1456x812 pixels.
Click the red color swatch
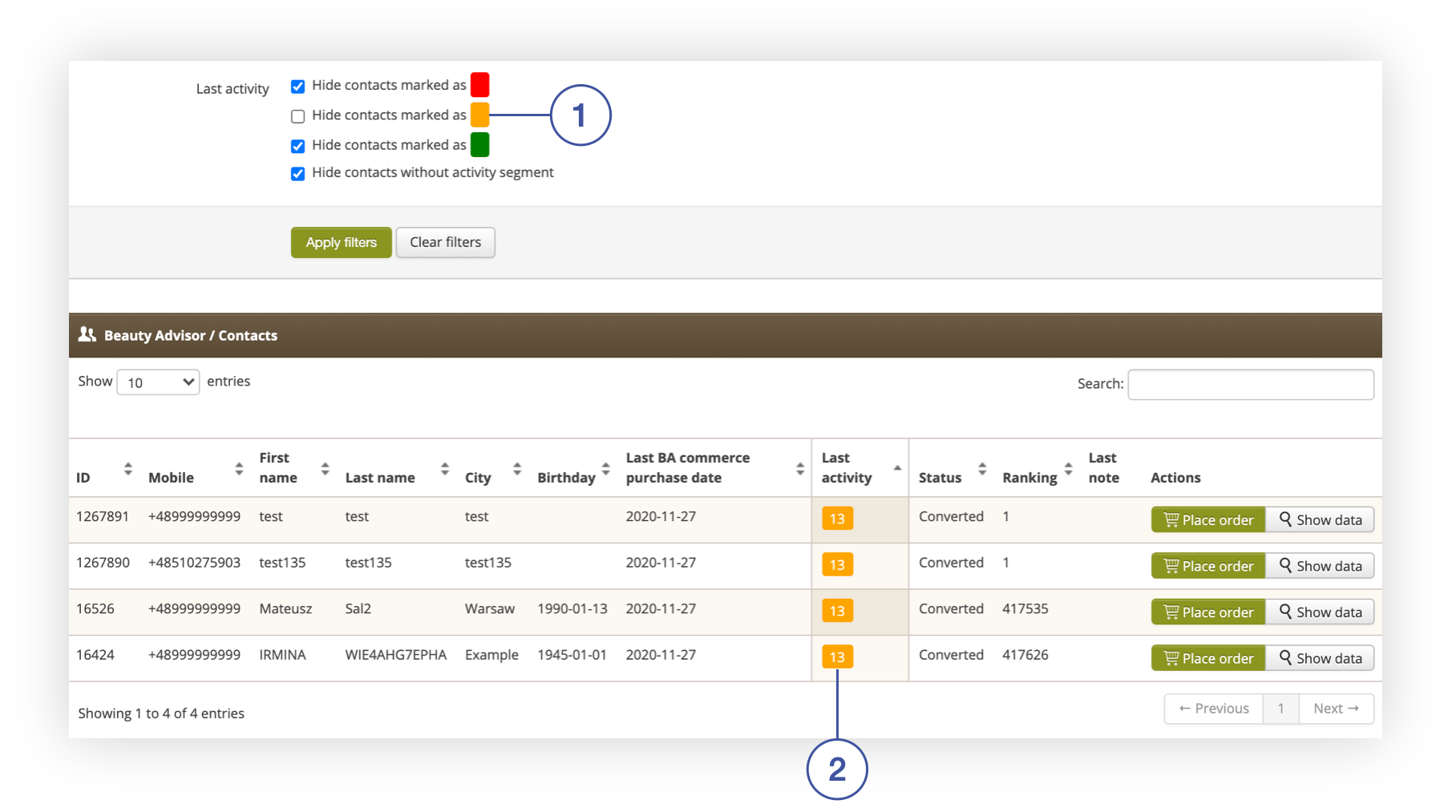(x=479, y=84)
